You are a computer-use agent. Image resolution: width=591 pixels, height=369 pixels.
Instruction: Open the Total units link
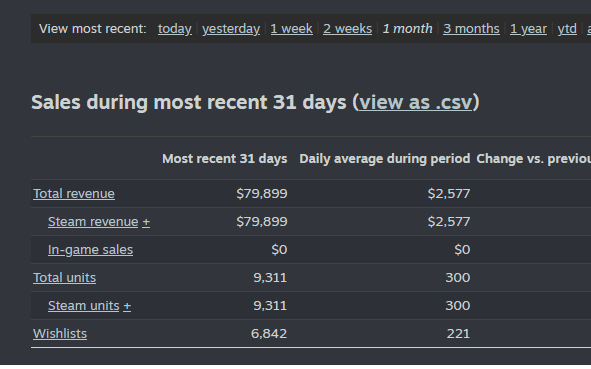click(64, 278)
